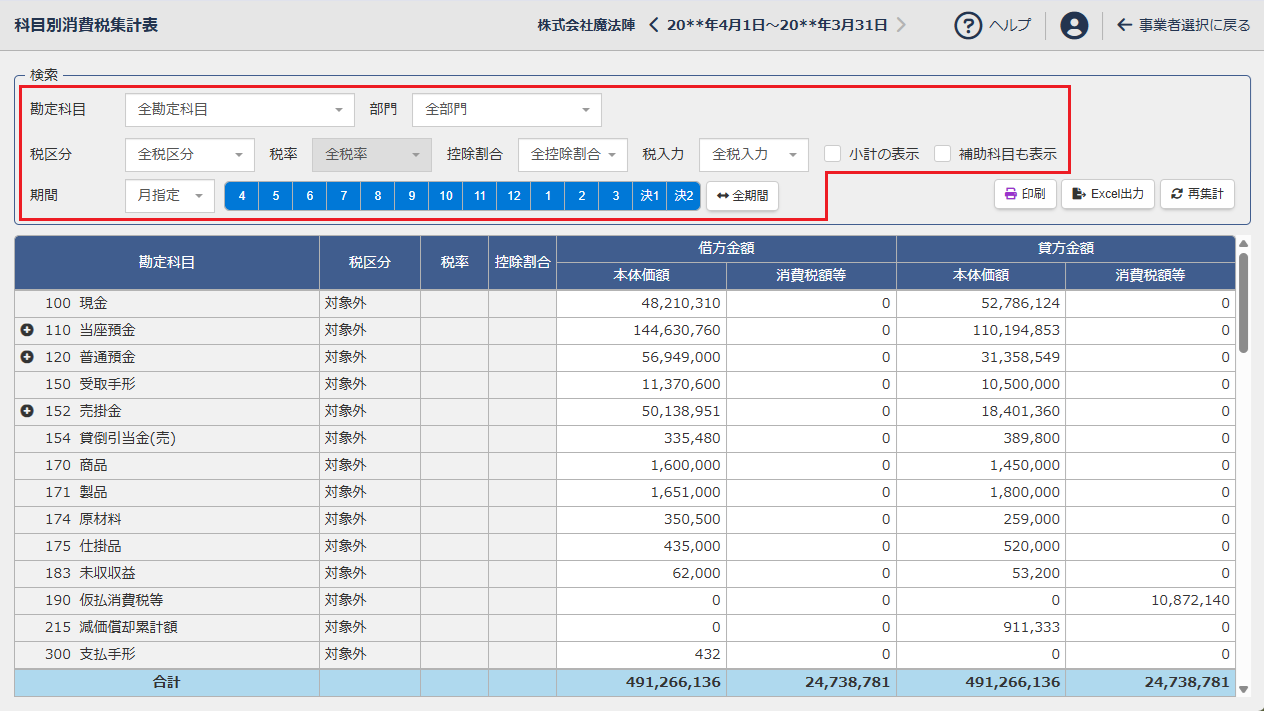The width and height of the screenshot is (1264, 711).
Task: Toggle 補助科目も表示 checkbox
Action: 942,154
